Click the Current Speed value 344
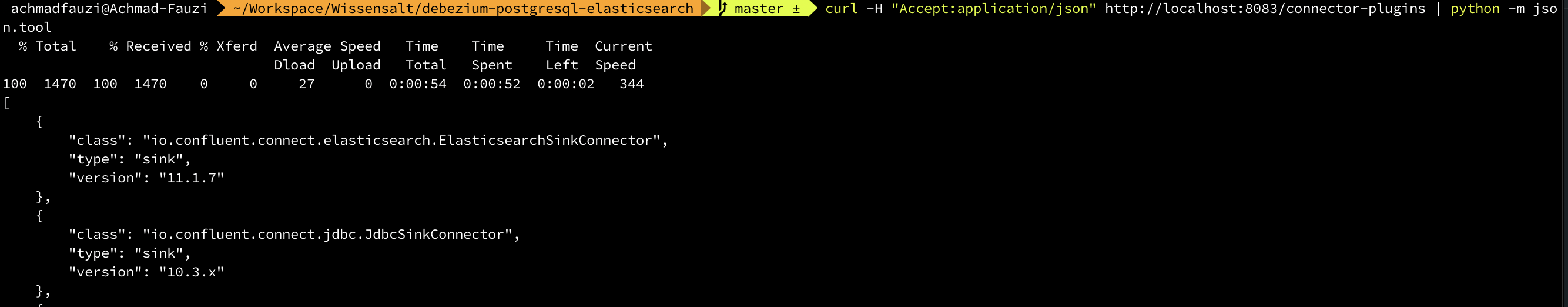 (631, 84)
